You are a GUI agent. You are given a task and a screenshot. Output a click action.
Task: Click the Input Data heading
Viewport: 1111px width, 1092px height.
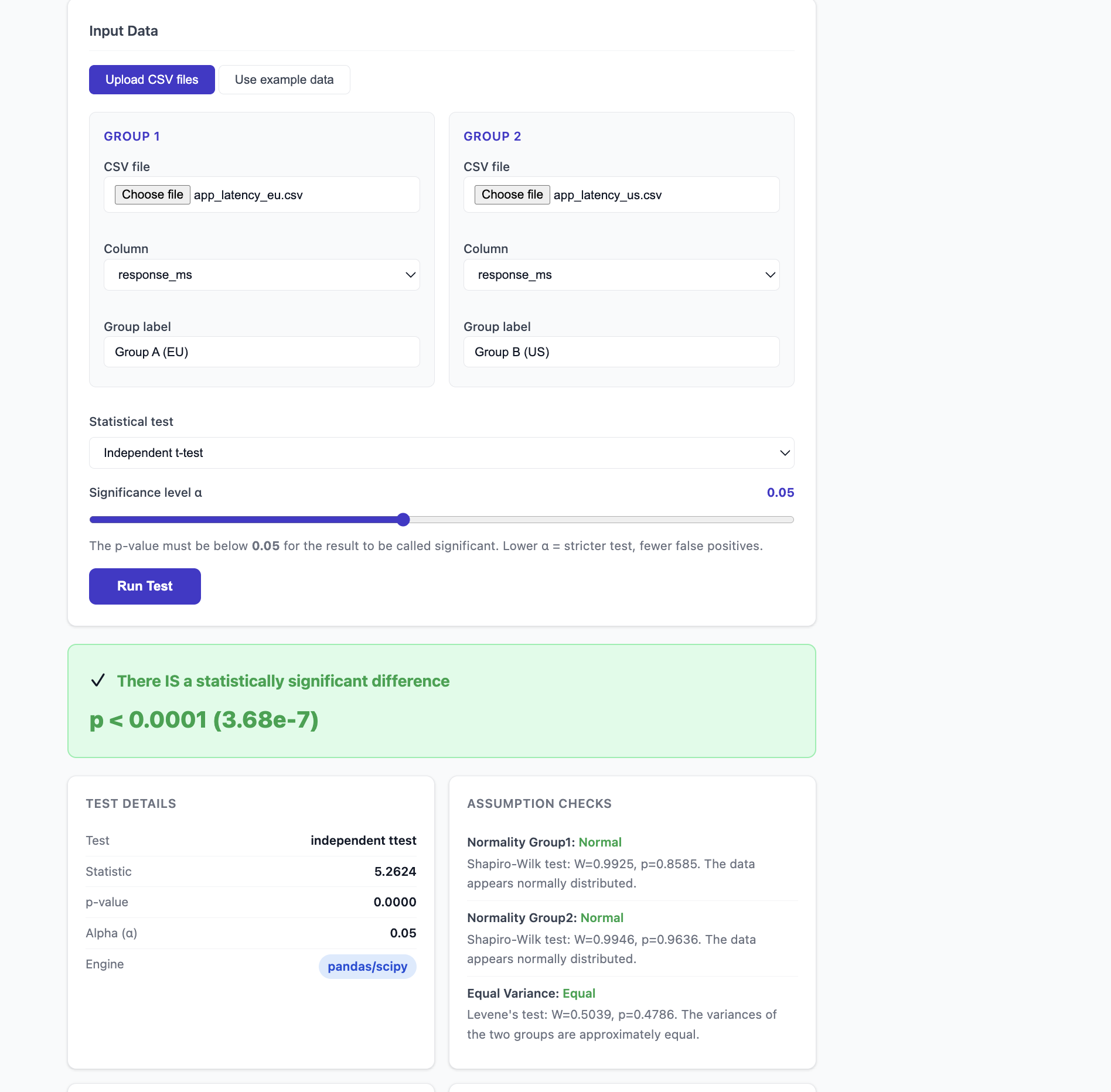(124, 31)
